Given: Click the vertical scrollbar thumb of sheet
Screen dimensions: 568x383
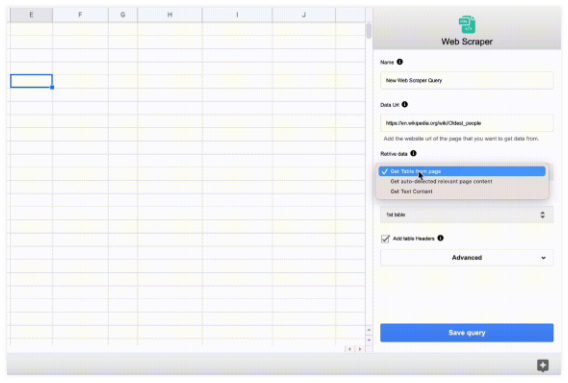Looking at the screenshot, I should (x=369, y=31).
